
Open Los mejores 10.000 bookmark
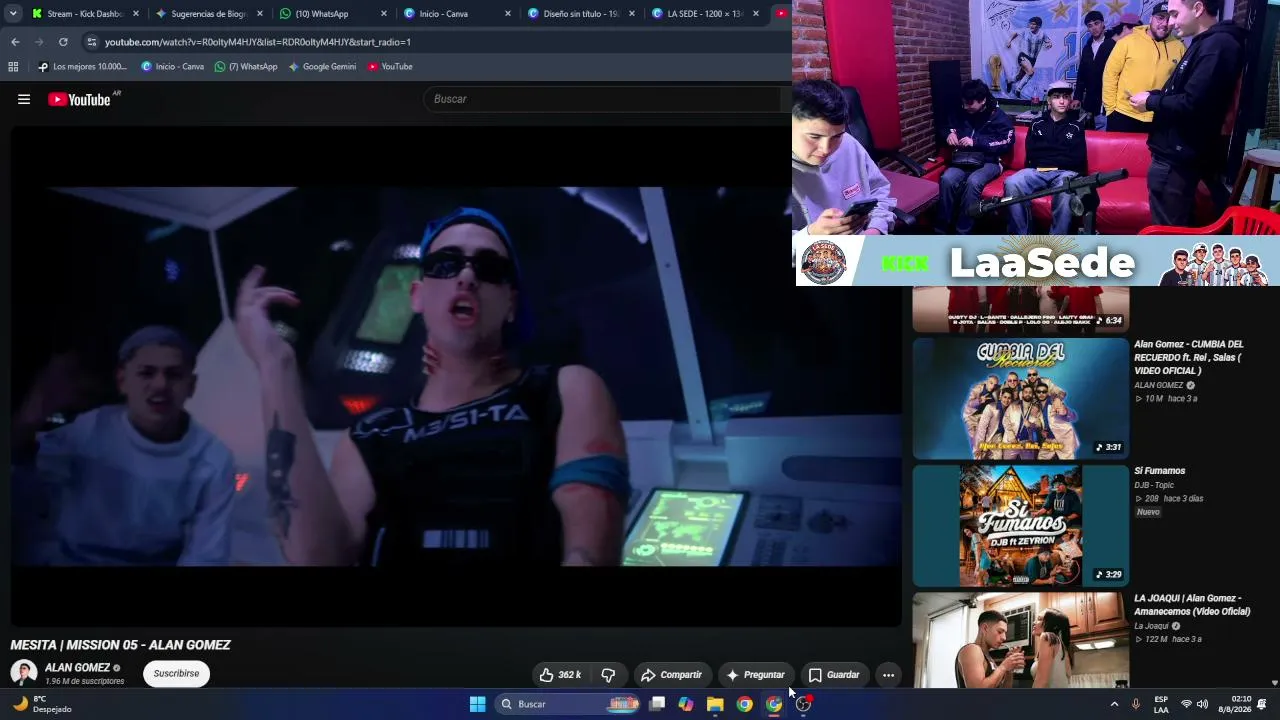coord(82,67)
